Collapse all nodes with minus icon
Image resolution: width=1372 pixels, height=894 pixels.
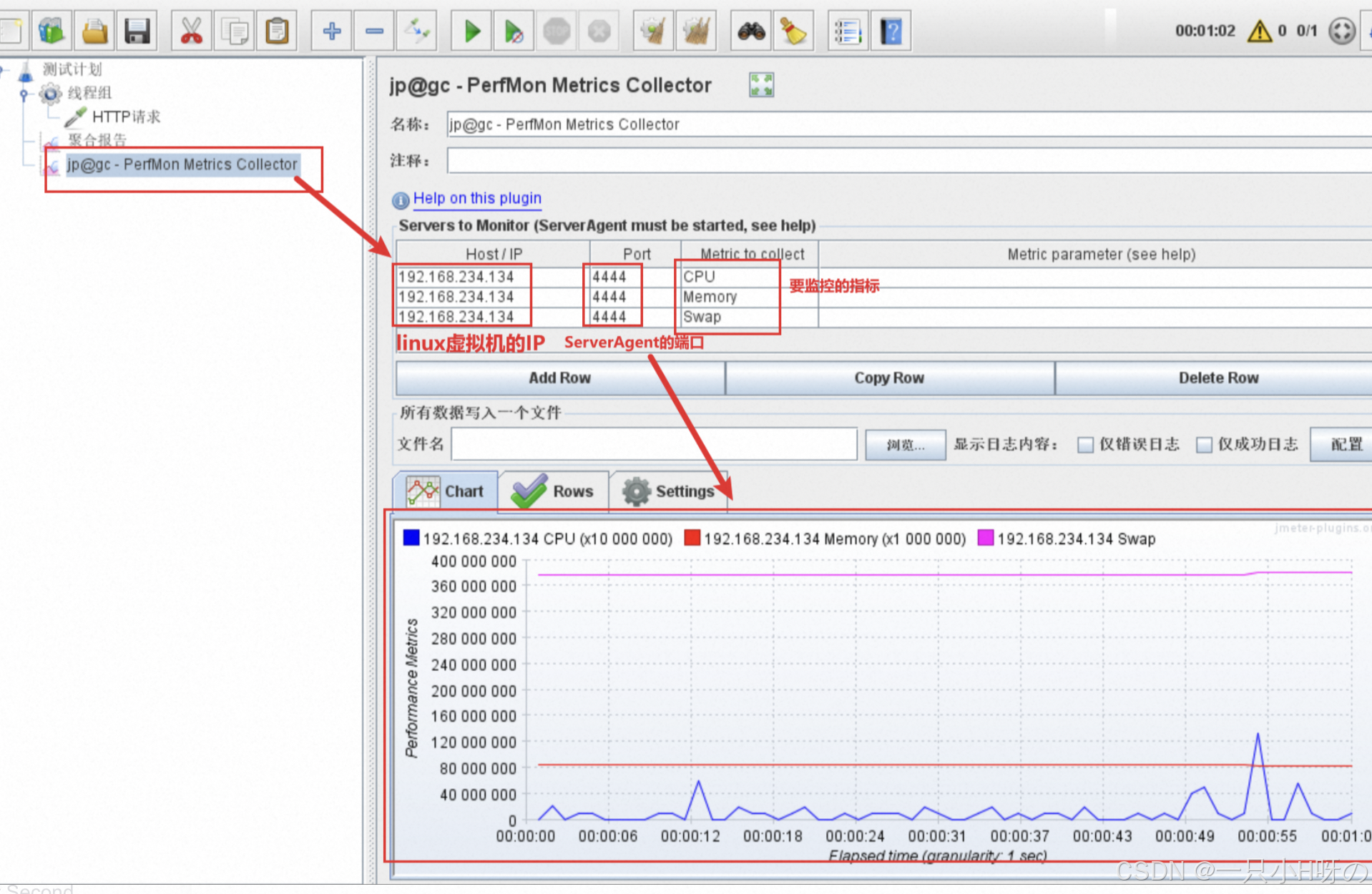375,31
